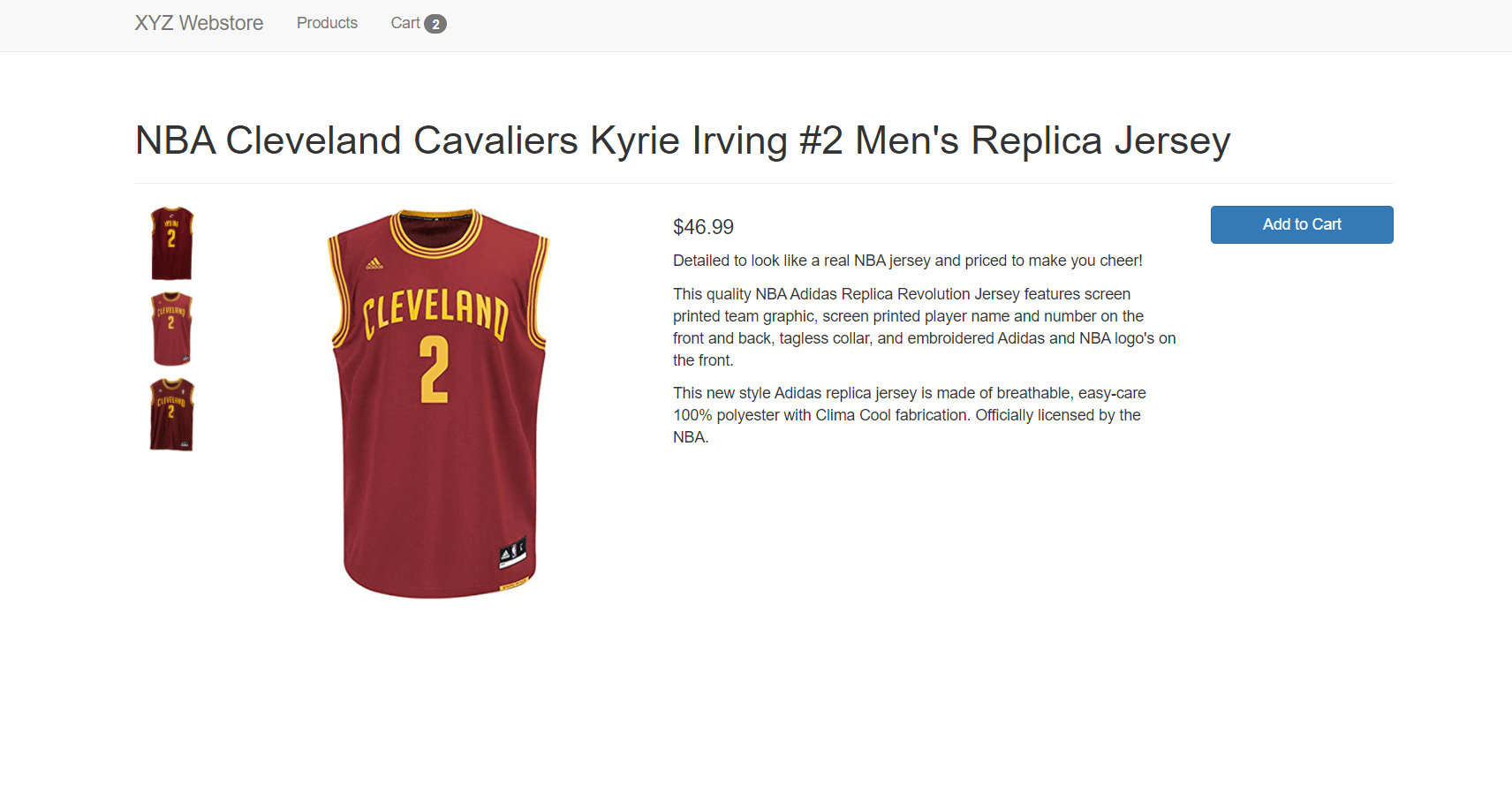Screen dimensions: 1512x787
Task: Click the 'Detailed to look like' description line
Action: [x=908, y=261]
